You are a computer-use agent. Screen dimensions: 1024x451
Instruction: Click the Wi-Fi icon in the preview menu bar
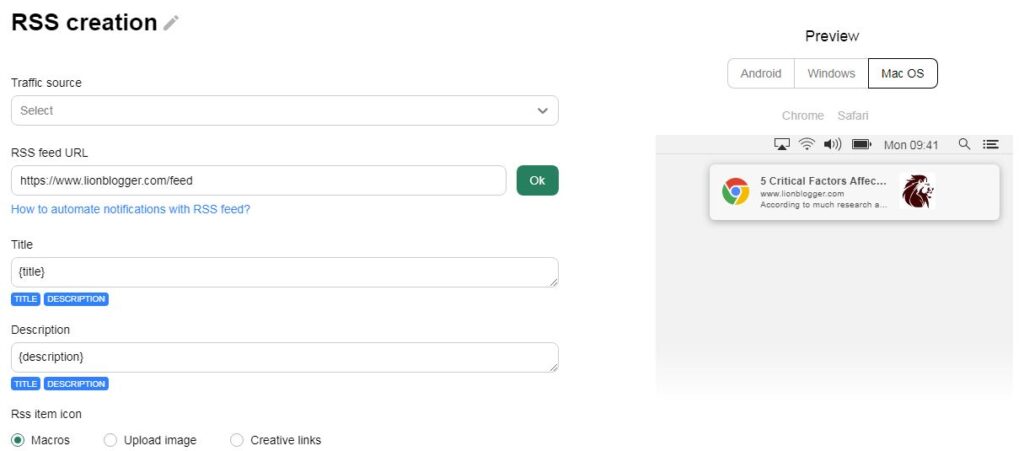click(x=807, y=145)
